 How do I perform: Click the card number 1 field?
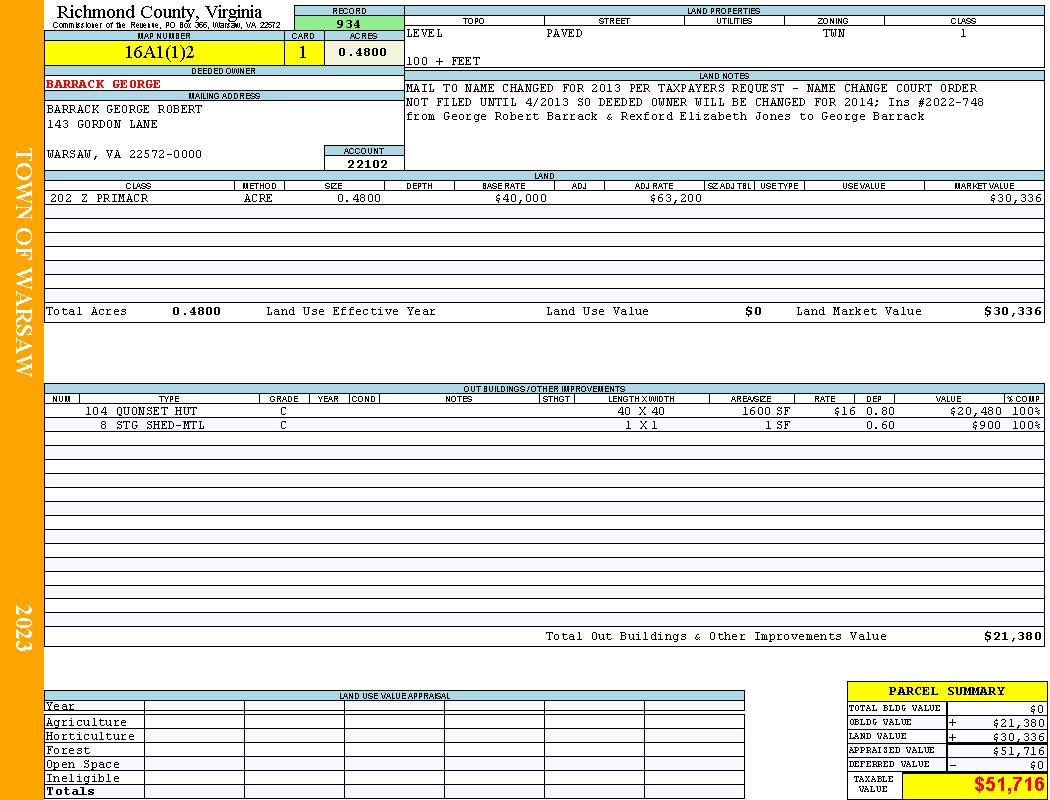coord(303,52)
